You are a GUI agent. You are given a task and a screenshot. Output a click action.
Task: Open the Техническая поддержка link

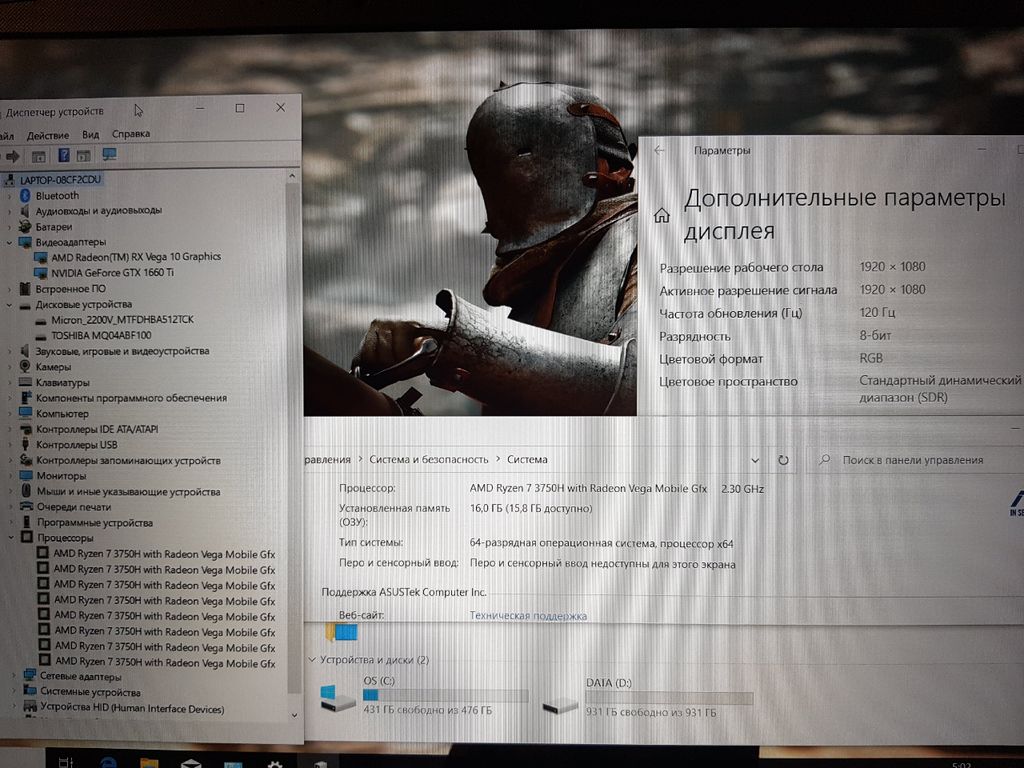[528, 616]
